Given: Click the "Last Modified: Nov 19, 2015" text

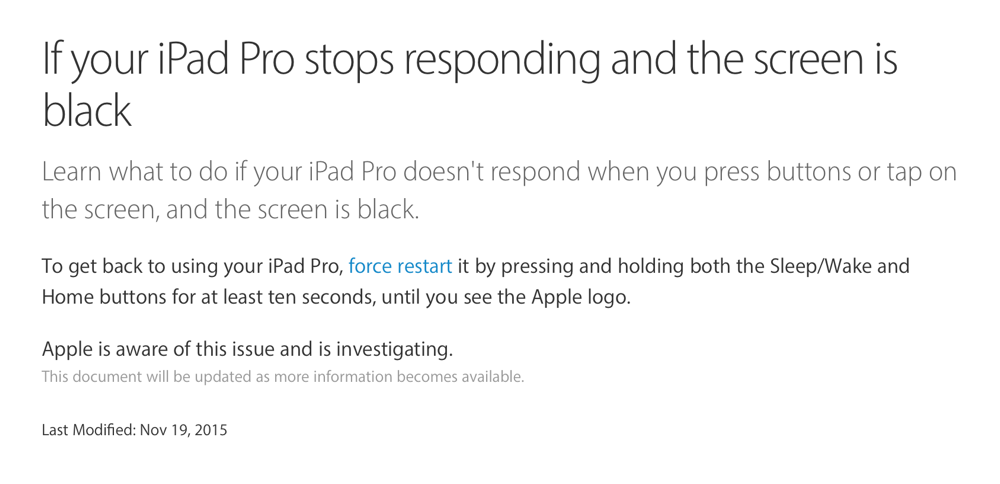Looking at the screenshot, I should click(x=135, y=430).
